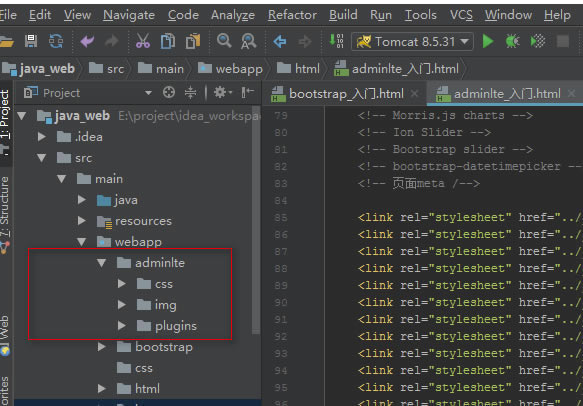Image resolution: width=583 pixels, height=406 pixels.
Task: Toggle the 1: Project tool window
Action: (x=5, y=118)
